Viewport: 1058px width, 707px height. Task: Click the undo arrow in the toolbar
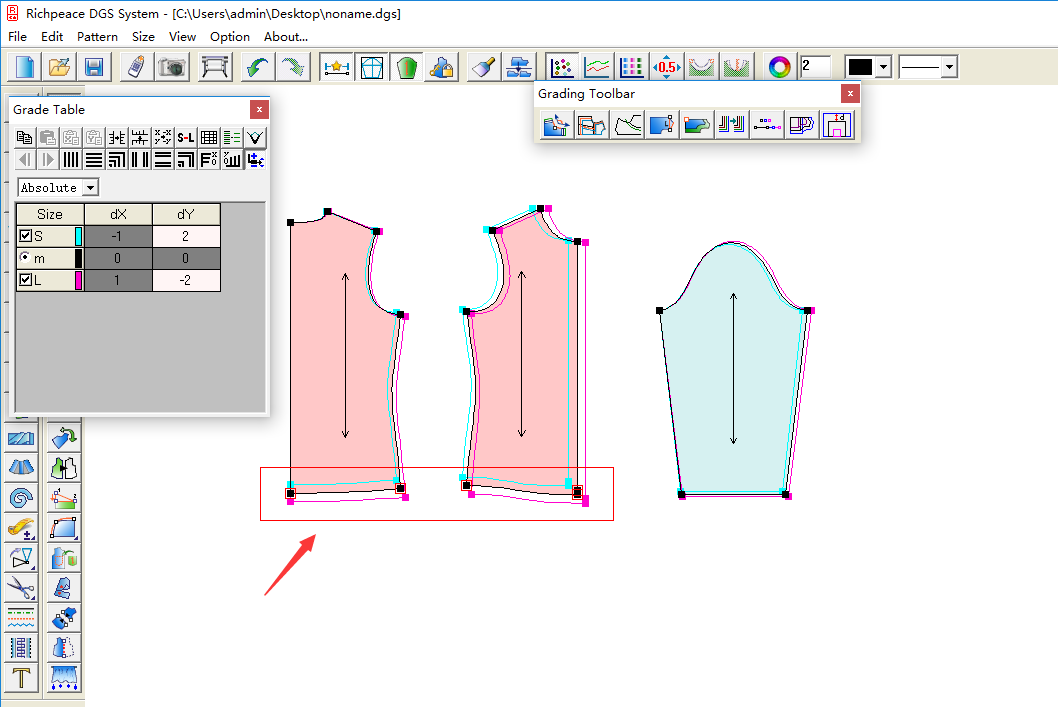[257, 66]
